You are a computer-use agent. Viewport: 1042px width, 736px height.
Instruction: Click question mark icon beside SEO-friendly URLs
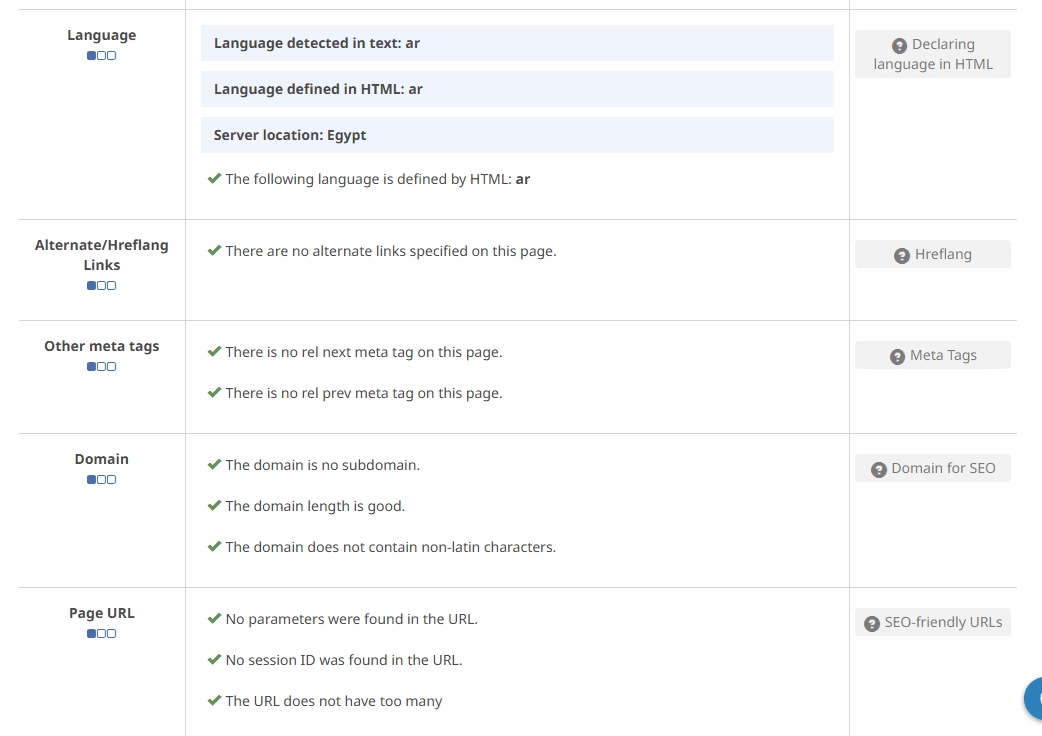pyautogui.click(x=872, y=623)
